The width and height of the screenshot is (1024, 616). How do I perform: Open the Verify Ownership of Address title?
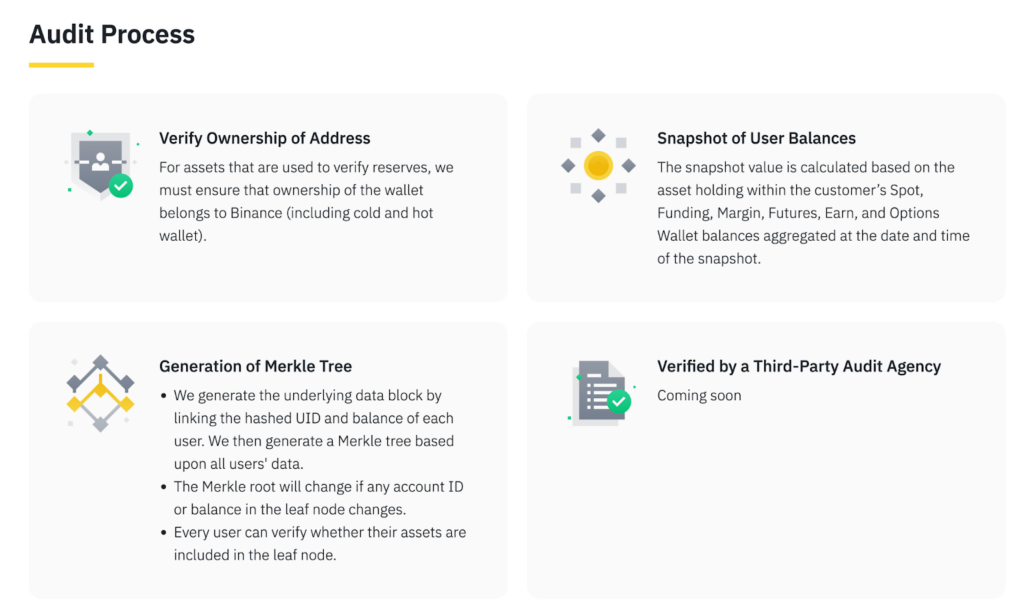point(264,138)
